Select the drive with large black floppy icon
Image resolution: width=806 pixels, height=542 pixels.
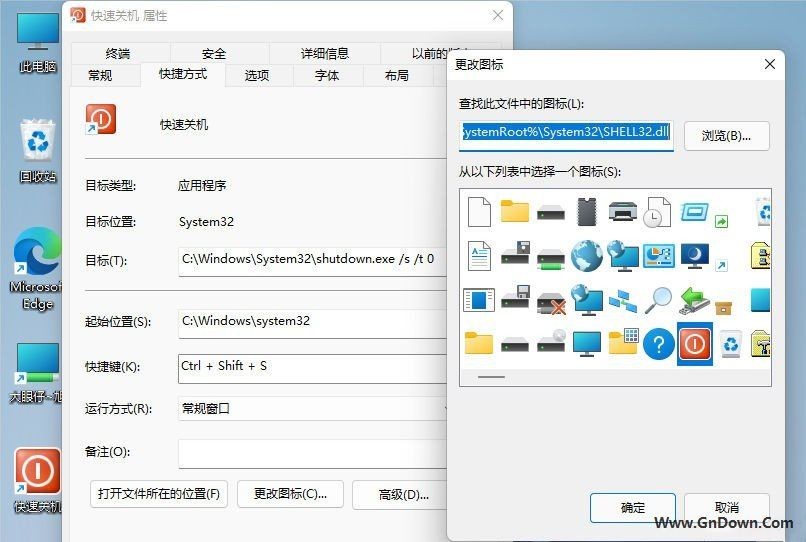(x=516, y=252)
